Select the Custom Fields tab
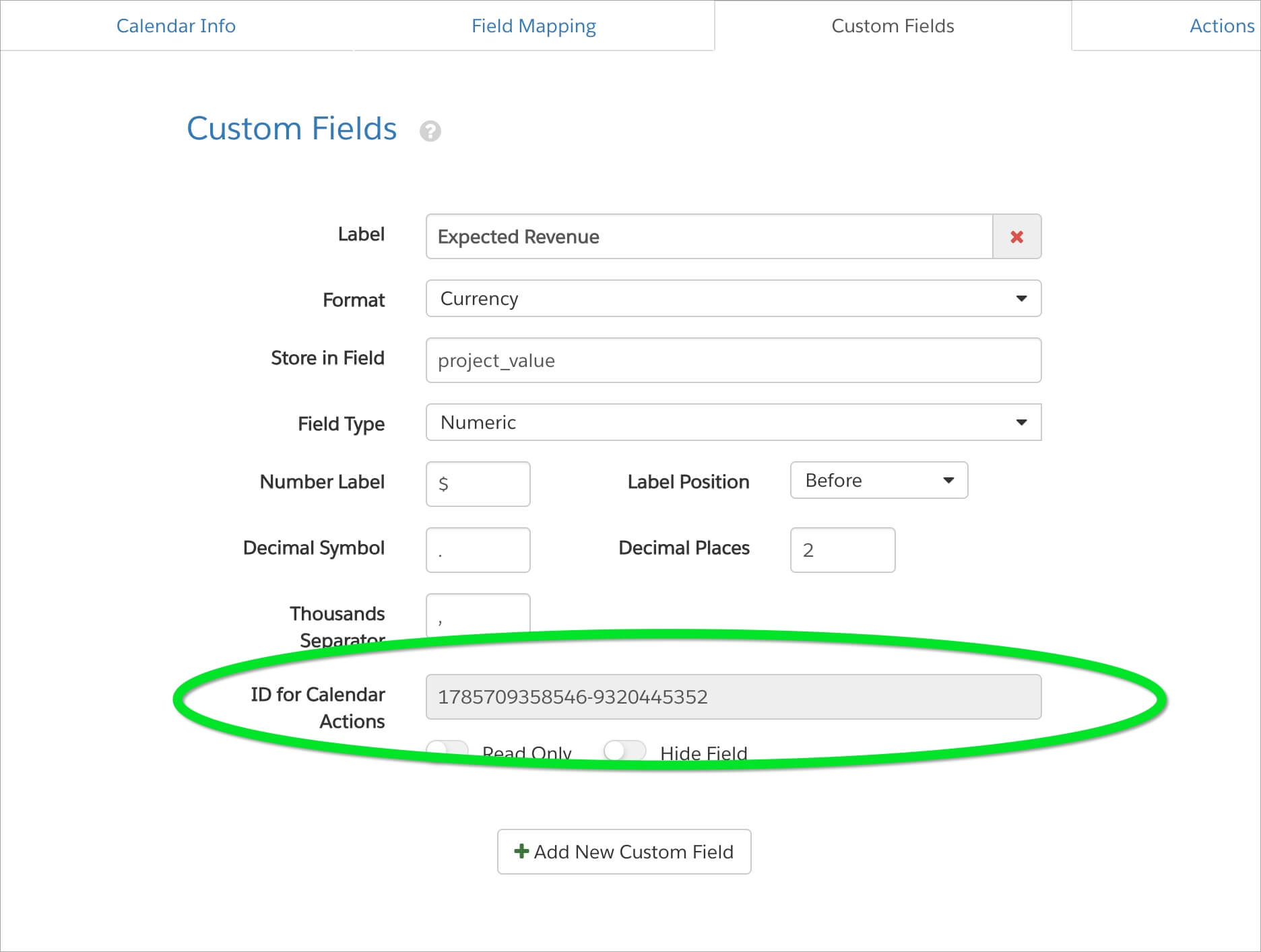1261x952 pixels. [x=893, y=26]
